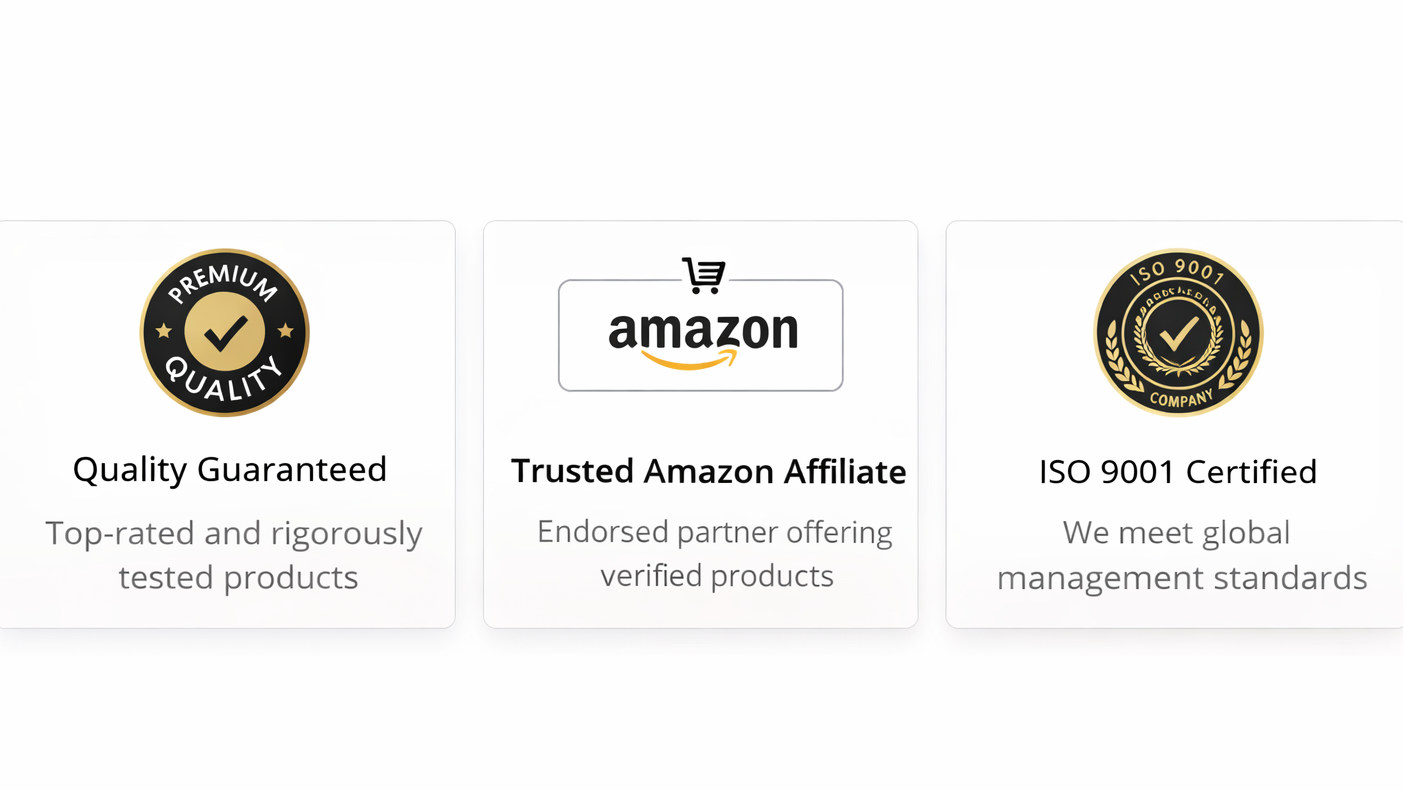The image size is (1403, 790).
Task: Click the 'Endorsed partner offering verified products' text
Action: (x=715, y=553)
